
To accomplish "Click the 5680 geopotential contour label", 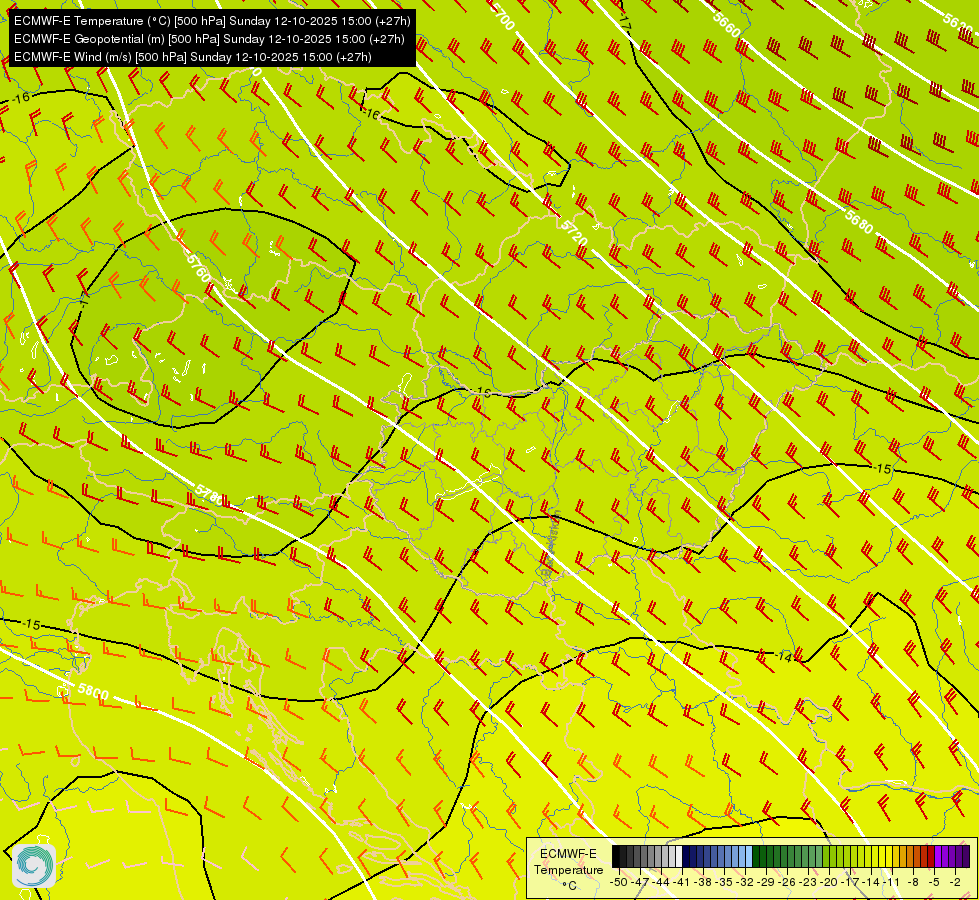I will click(x=858, y=221).
